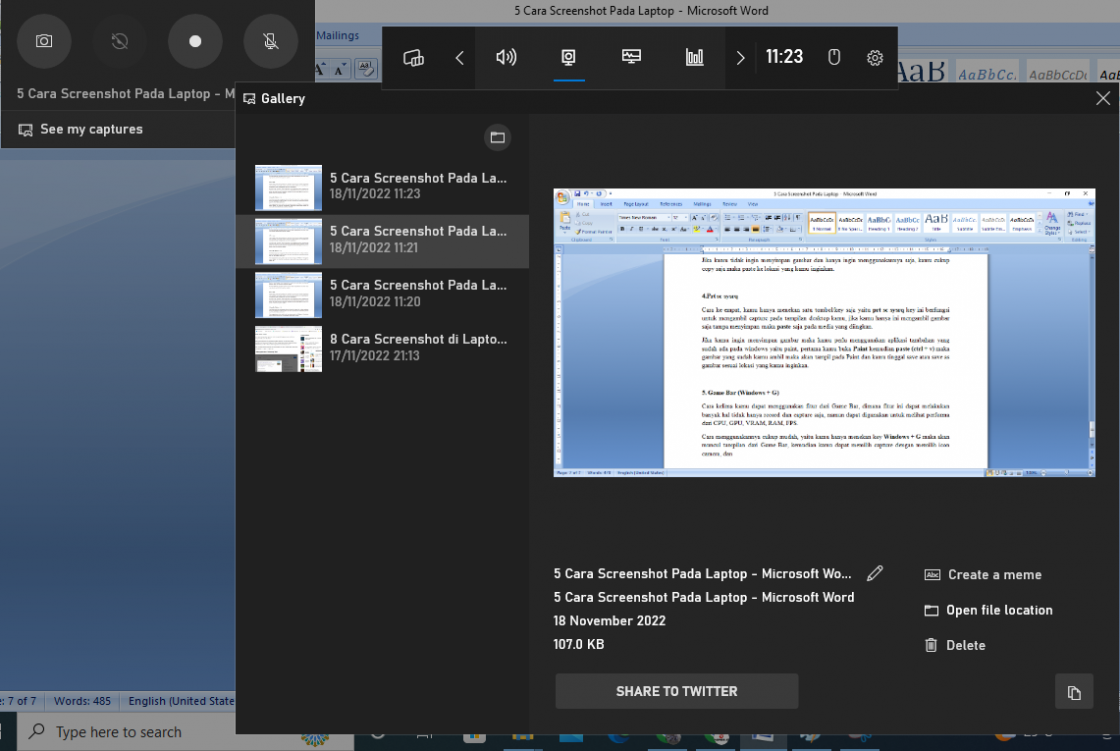Open captures folder icon in Gallery
This screenshot has height=751, width=1120.
497,137
